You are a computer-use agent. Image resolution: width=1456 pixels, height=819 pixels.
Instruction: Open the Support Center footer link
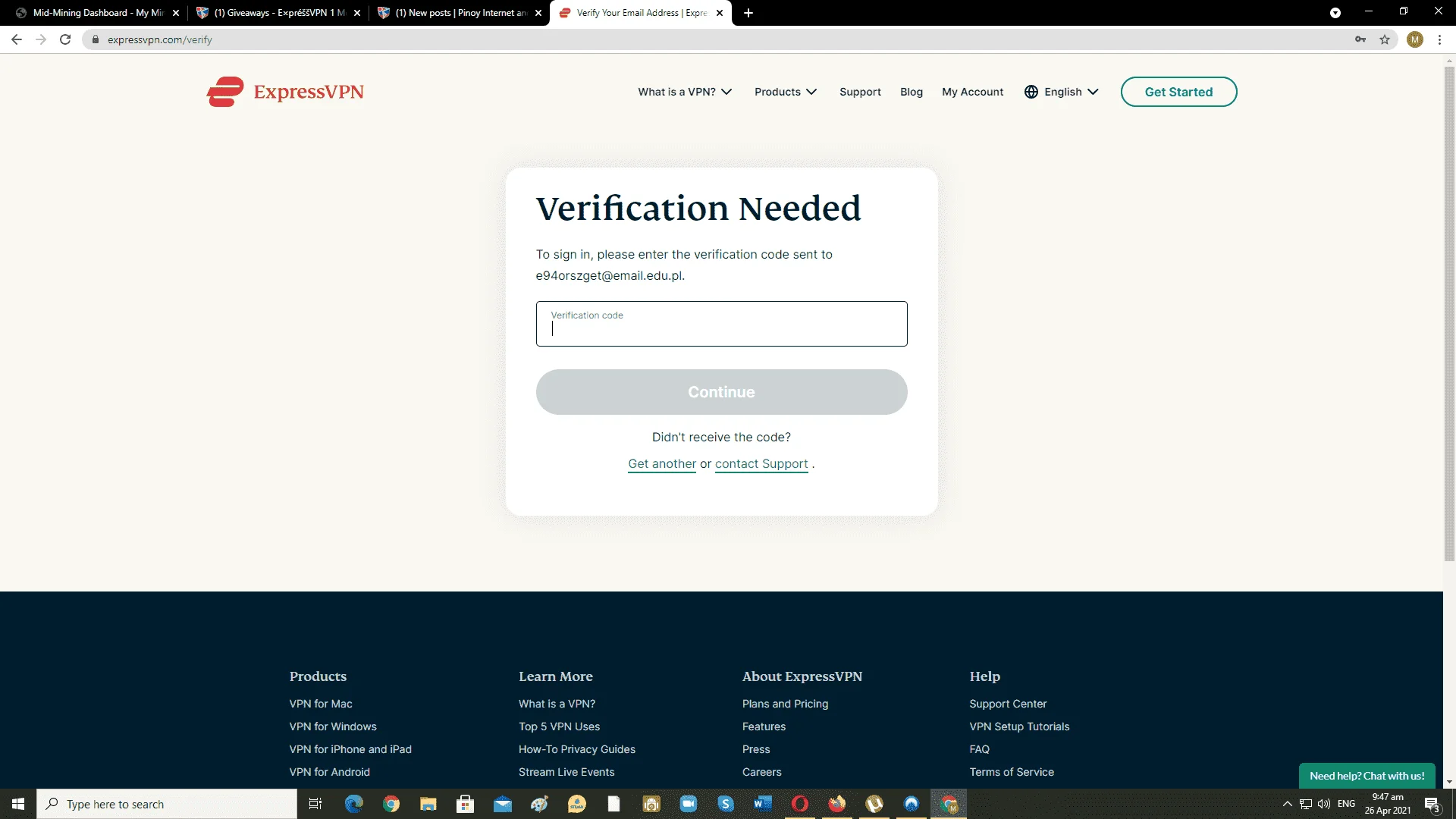(x=1008, y=704)
